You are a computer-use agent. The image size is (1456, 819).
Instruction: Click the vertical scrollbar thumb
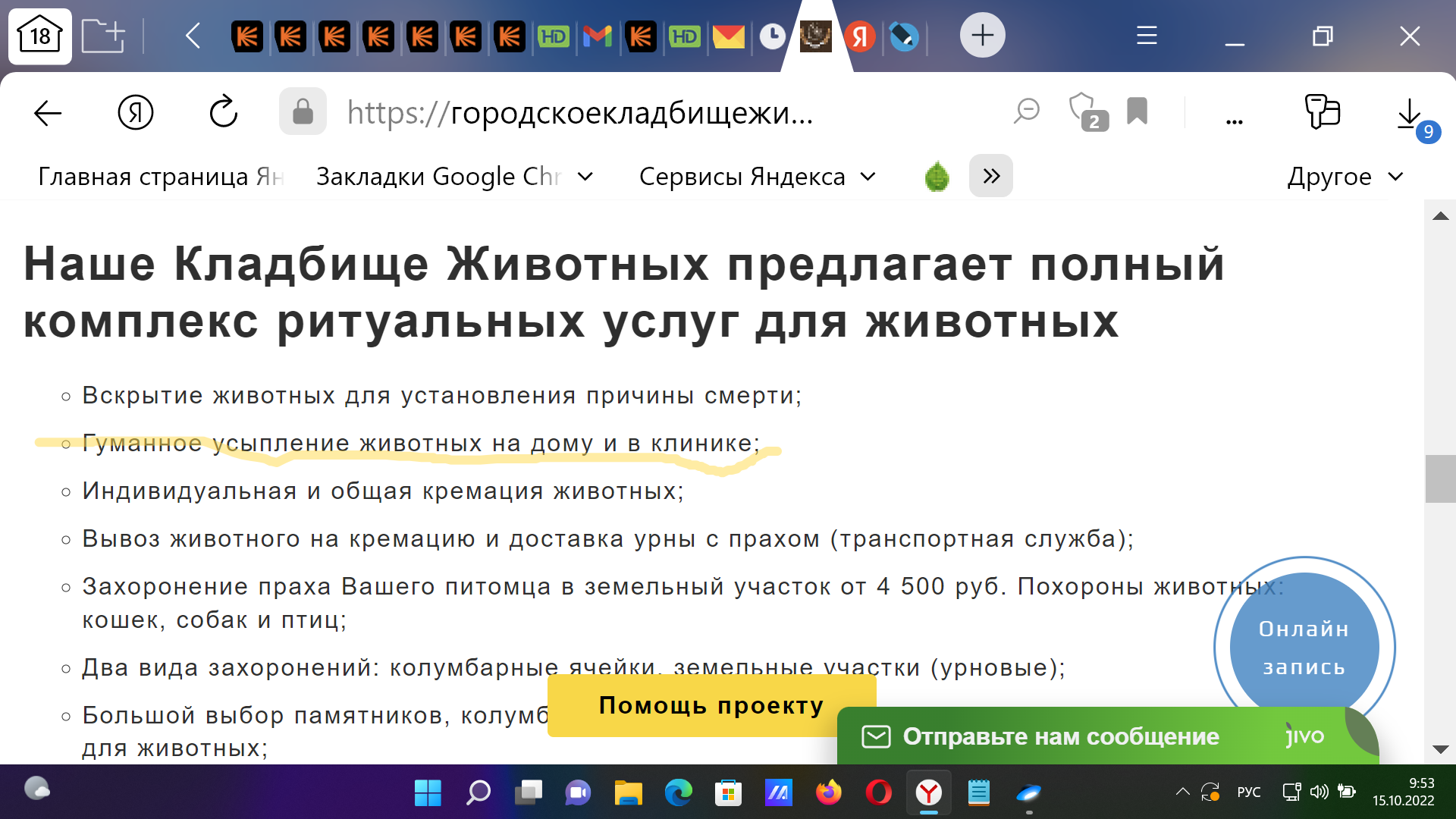point(1440,478)
